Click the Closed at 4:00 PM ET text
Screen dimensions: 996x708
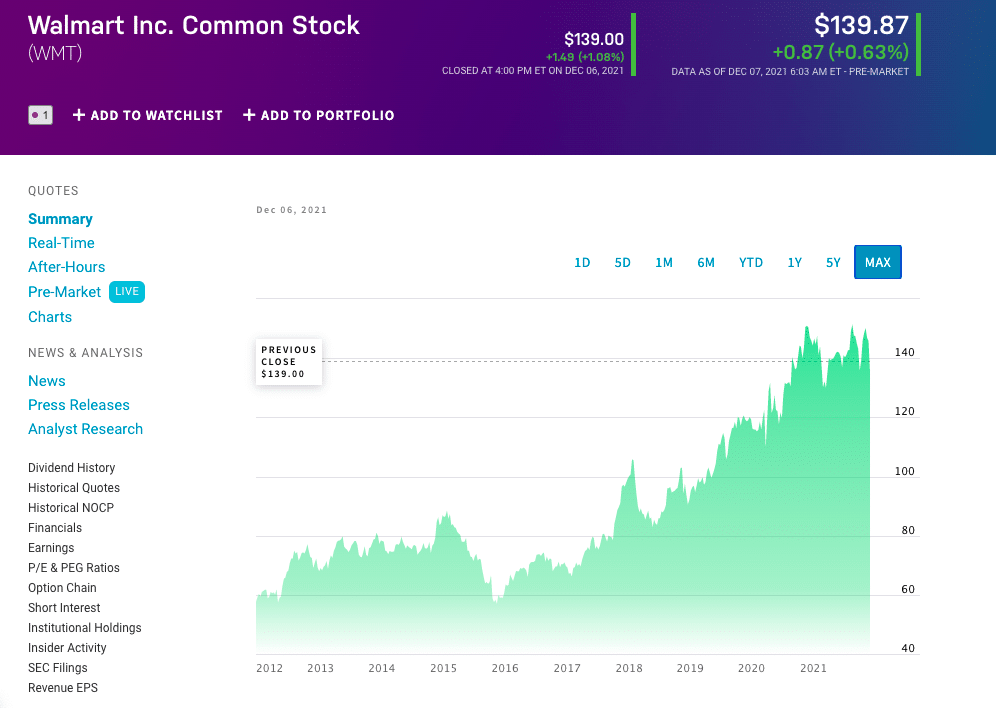[533, 70]
